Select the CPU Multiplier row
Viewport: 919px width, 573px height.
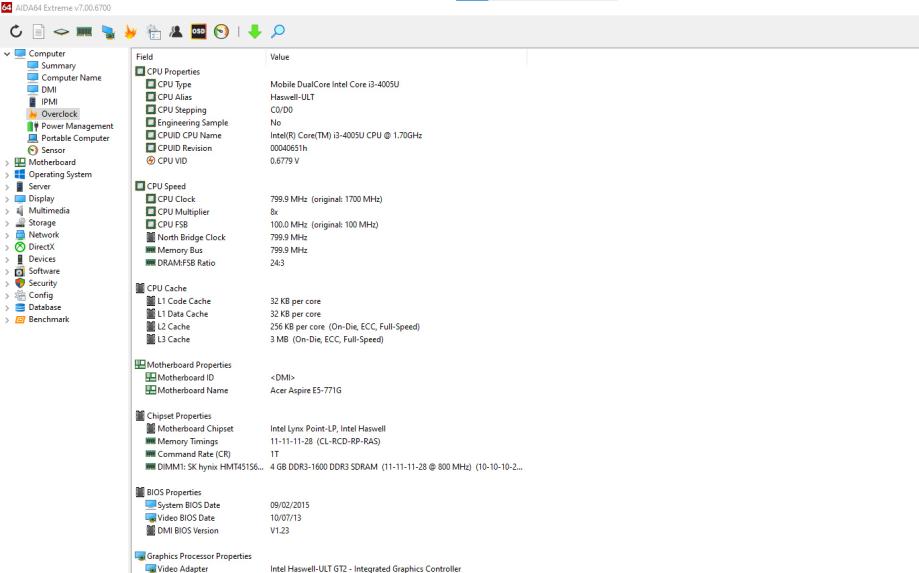[331, 212]
